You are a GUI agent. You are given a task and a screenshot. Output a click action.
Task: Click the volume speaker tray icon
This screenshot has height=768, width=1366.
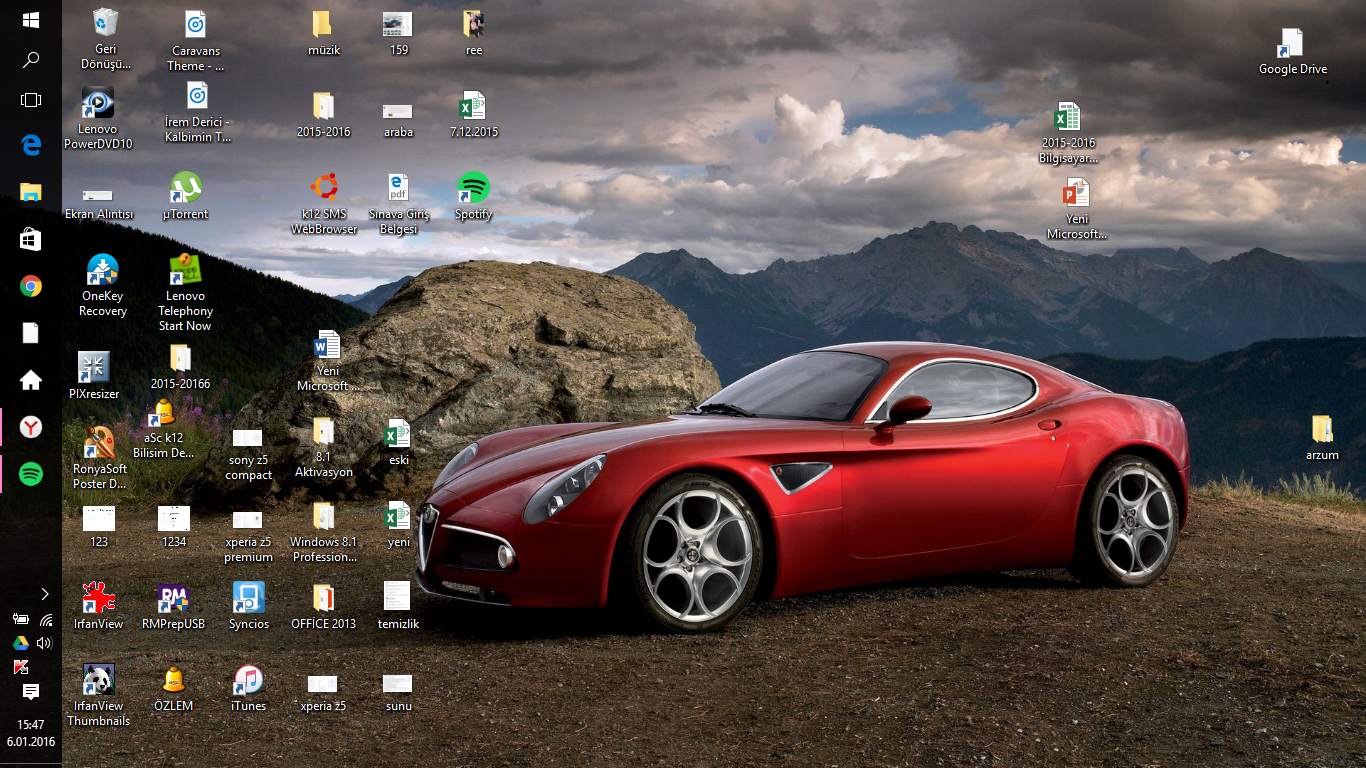(x=44, y=643)
